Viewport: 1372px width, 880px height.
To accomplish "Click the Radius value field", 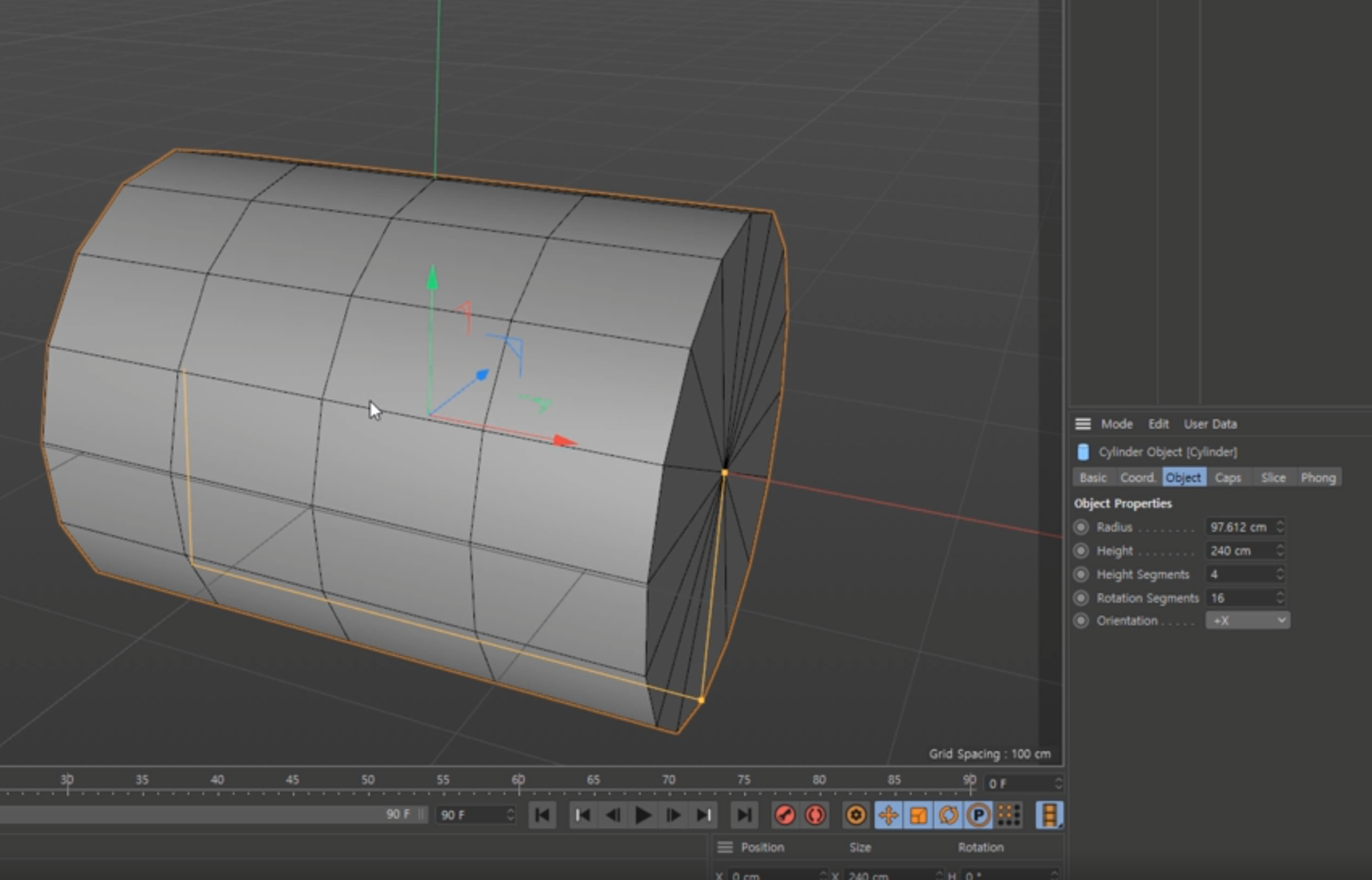I will coord(1240,527).
